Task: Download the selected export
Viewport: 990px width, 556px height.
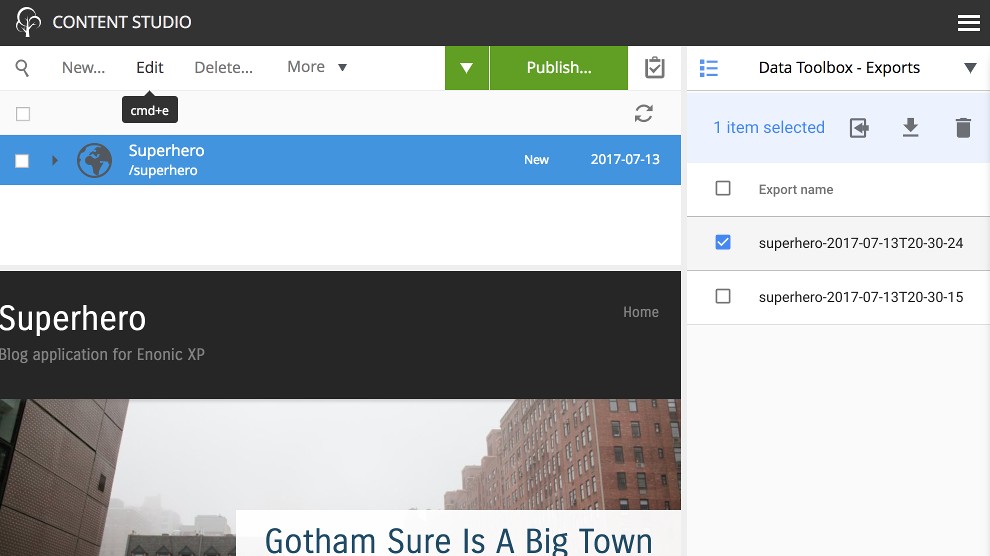Action: pos(910,127)
